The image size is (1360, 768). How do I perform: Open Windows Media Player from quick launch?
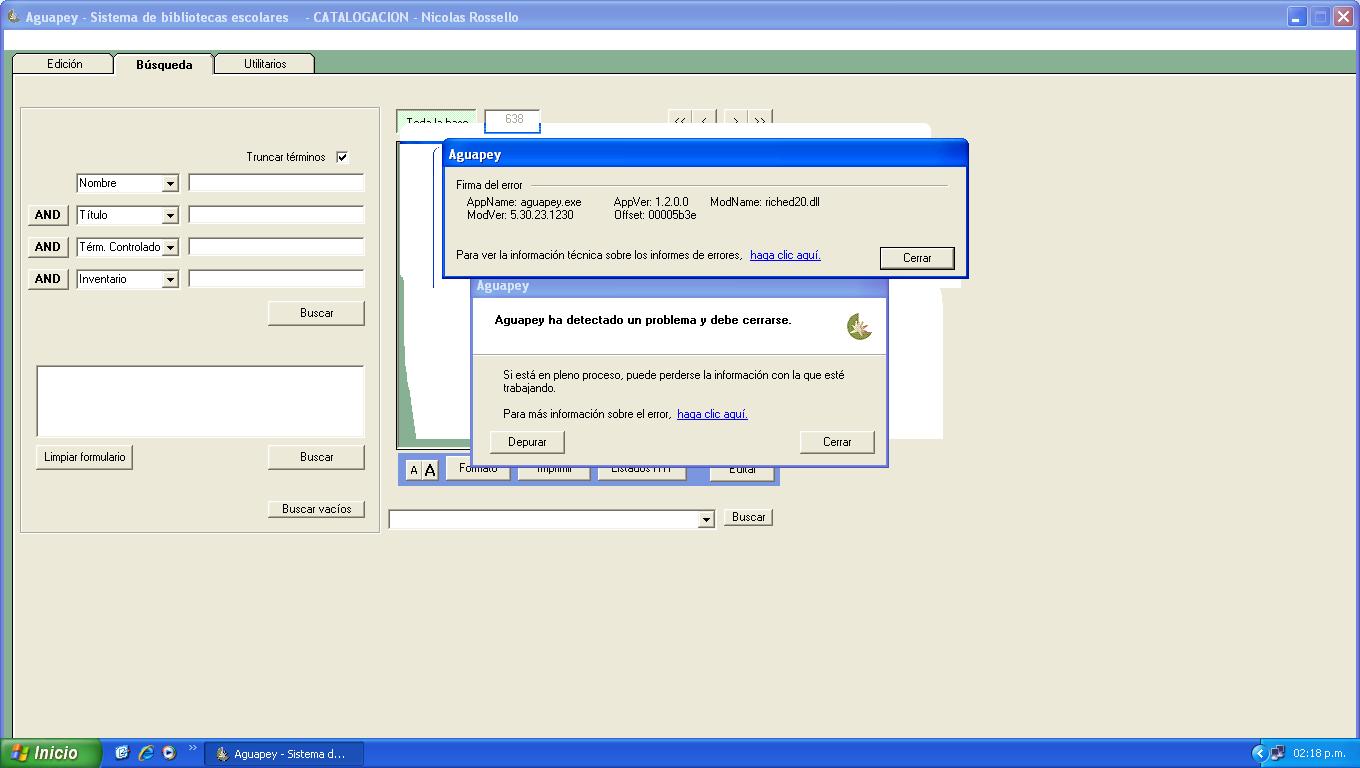[169, 753]
